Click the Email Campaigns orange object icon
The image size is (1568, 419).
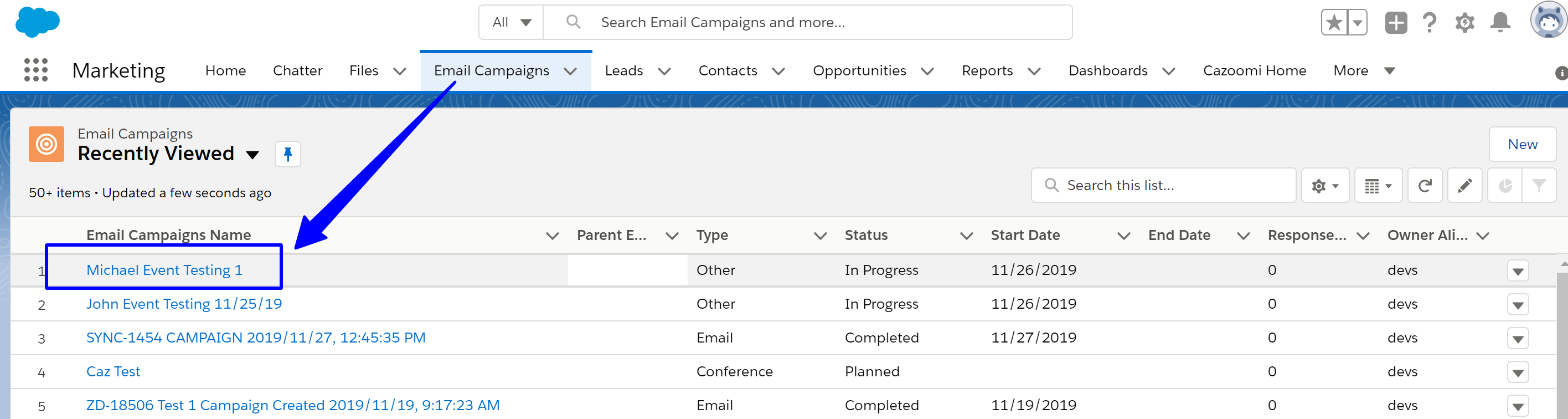[x=47, y=144]
